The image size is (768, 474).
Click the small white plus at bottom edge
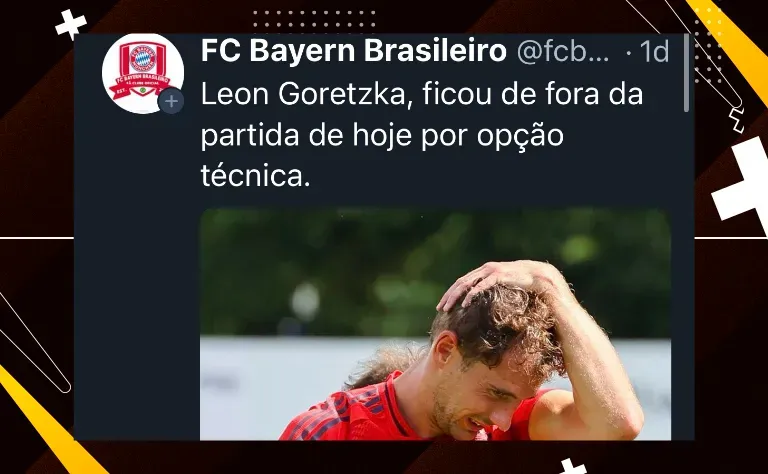[x=573, y=466]
